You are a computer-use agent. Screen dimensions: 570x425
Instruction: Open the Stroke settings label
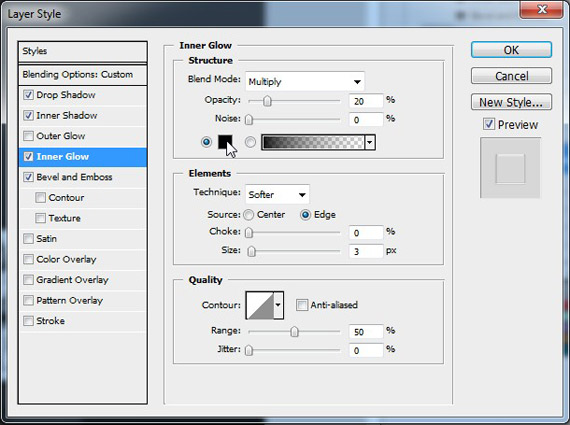tap(51, 321)
